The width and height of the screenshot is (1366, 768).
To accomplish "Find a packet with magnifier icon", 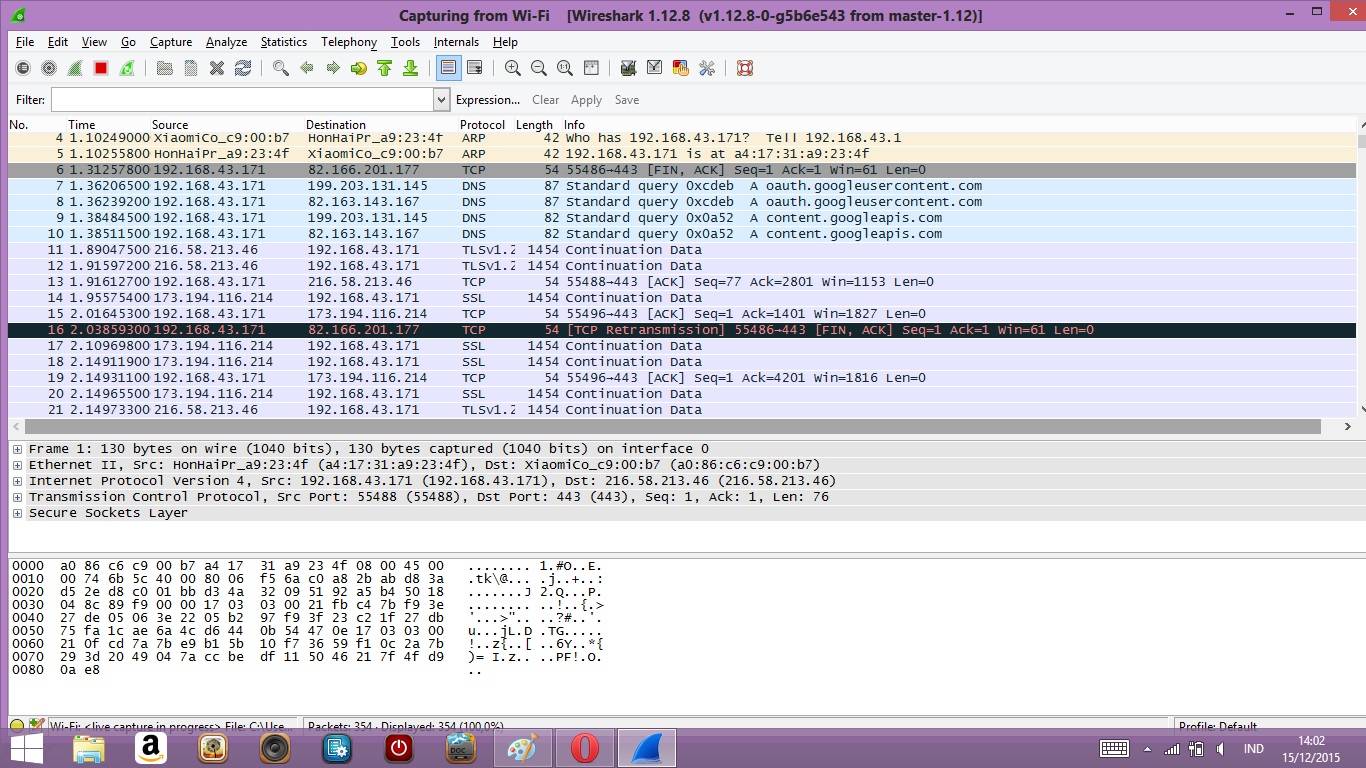I will (x=281, y=68).
